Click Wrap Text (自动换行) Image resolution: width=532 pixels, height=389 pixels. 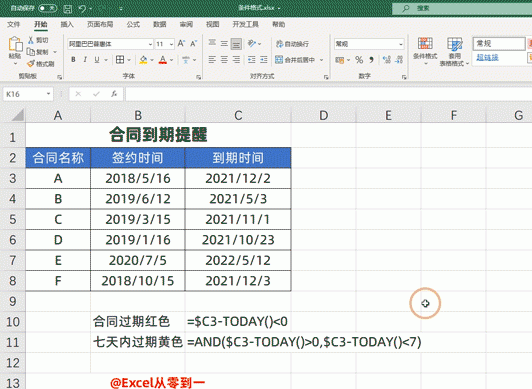(292, 44)
